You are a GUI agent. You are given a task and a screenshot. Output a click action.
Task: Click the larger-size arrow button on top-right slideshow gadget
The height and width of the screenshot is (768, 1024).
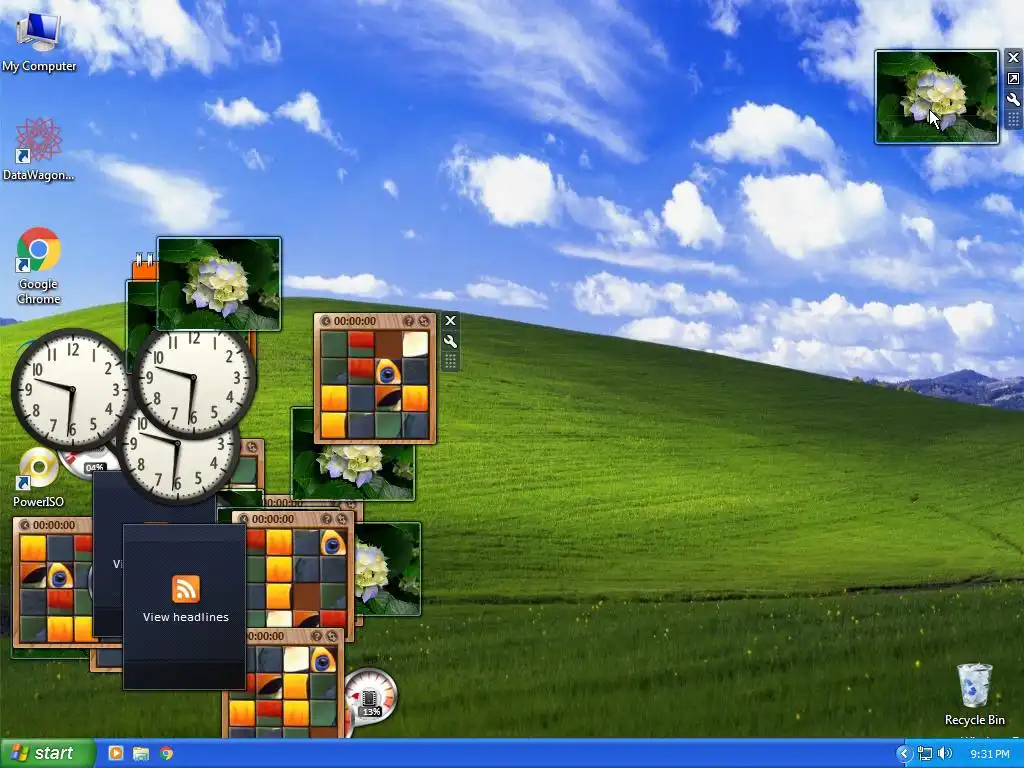point(1013,78)
